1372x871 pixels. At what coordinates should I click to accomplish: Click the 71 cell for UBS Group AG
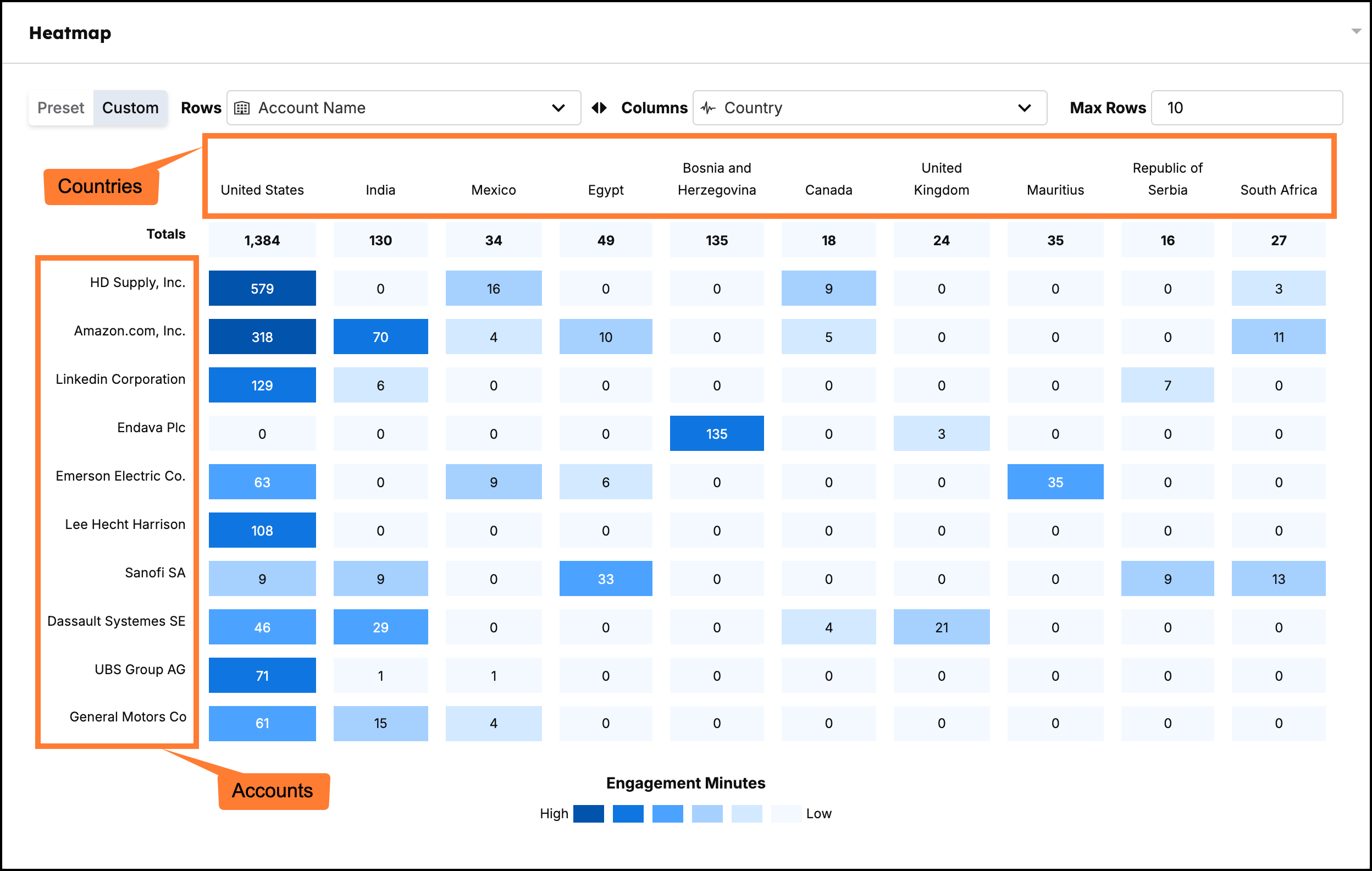pos(262,676)
